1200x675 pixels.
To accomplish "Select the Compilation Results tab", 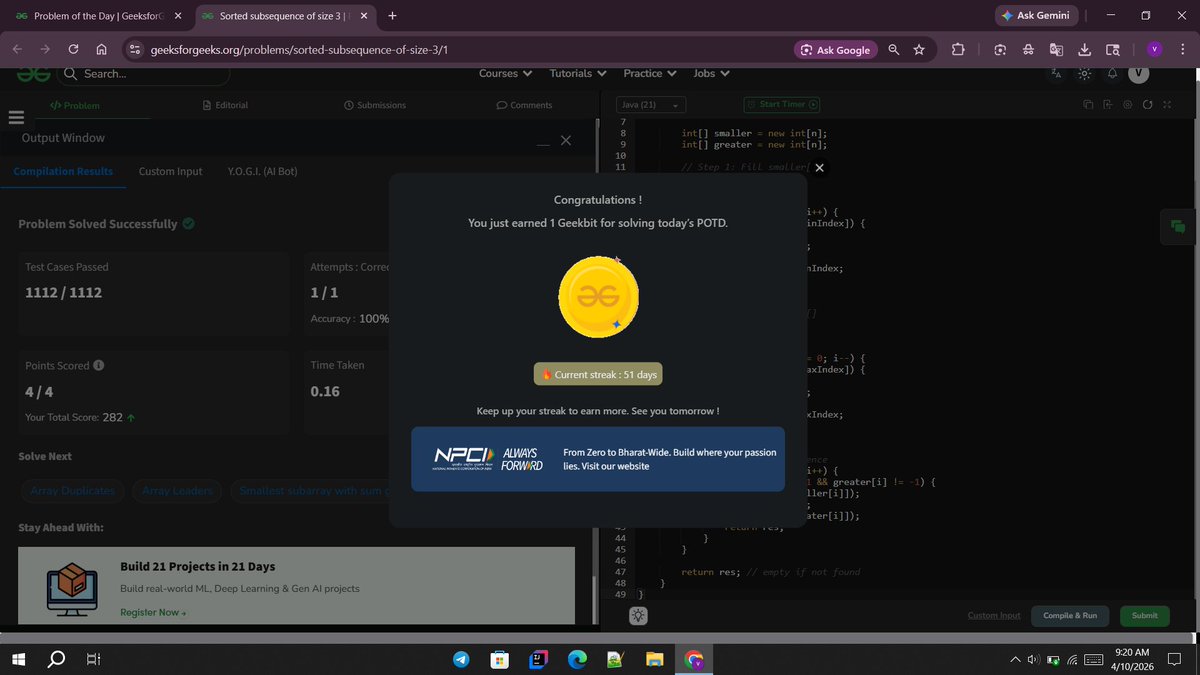I will [63, 171].
